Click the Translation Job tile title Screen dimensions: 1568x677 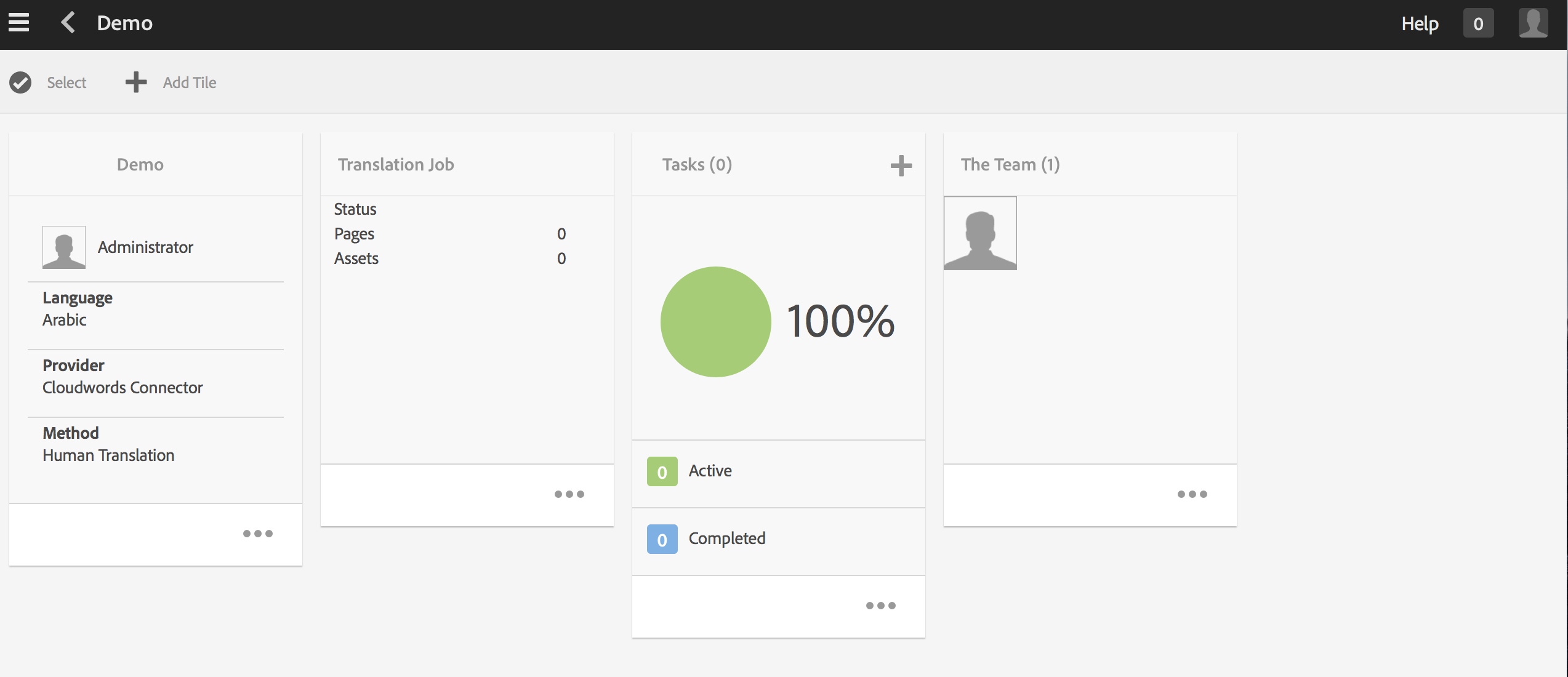(396, 164)
